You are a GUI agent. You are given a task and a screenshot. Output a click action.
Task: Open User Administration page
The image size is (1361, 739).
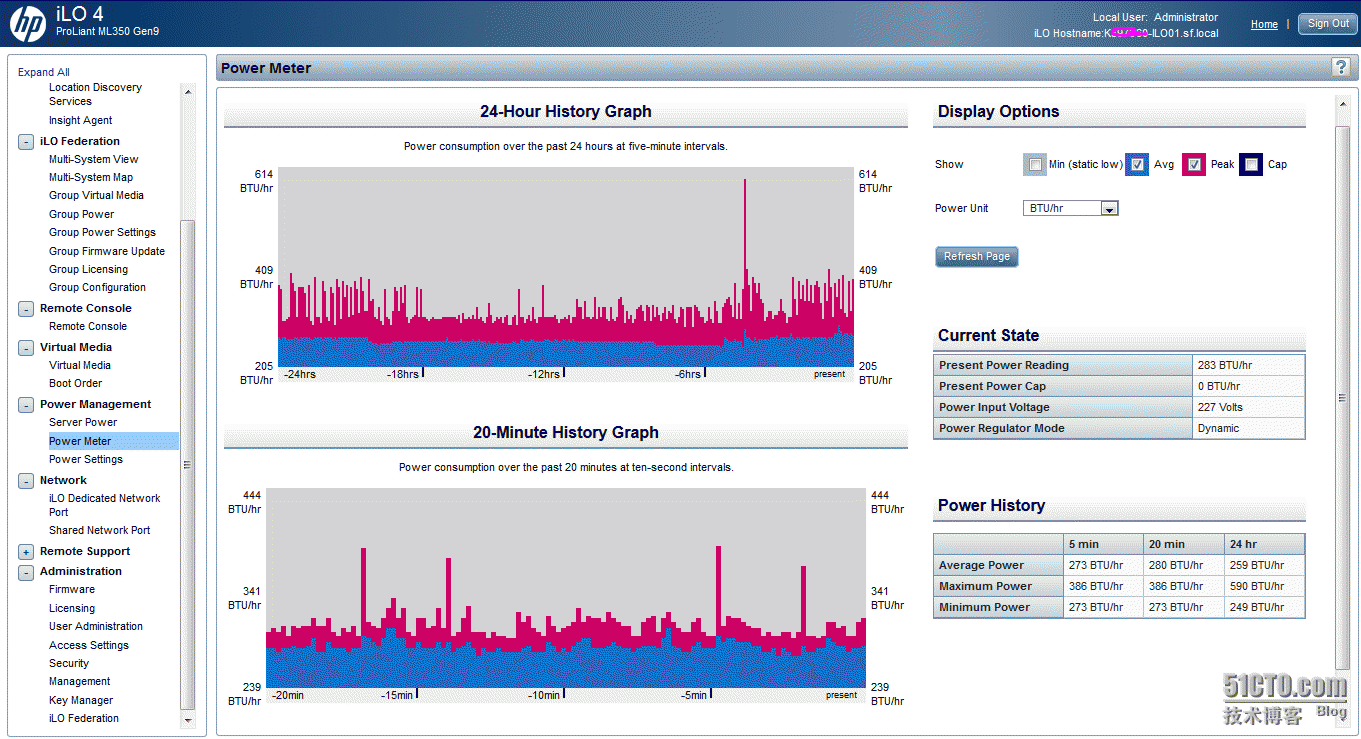pos(96,626)
